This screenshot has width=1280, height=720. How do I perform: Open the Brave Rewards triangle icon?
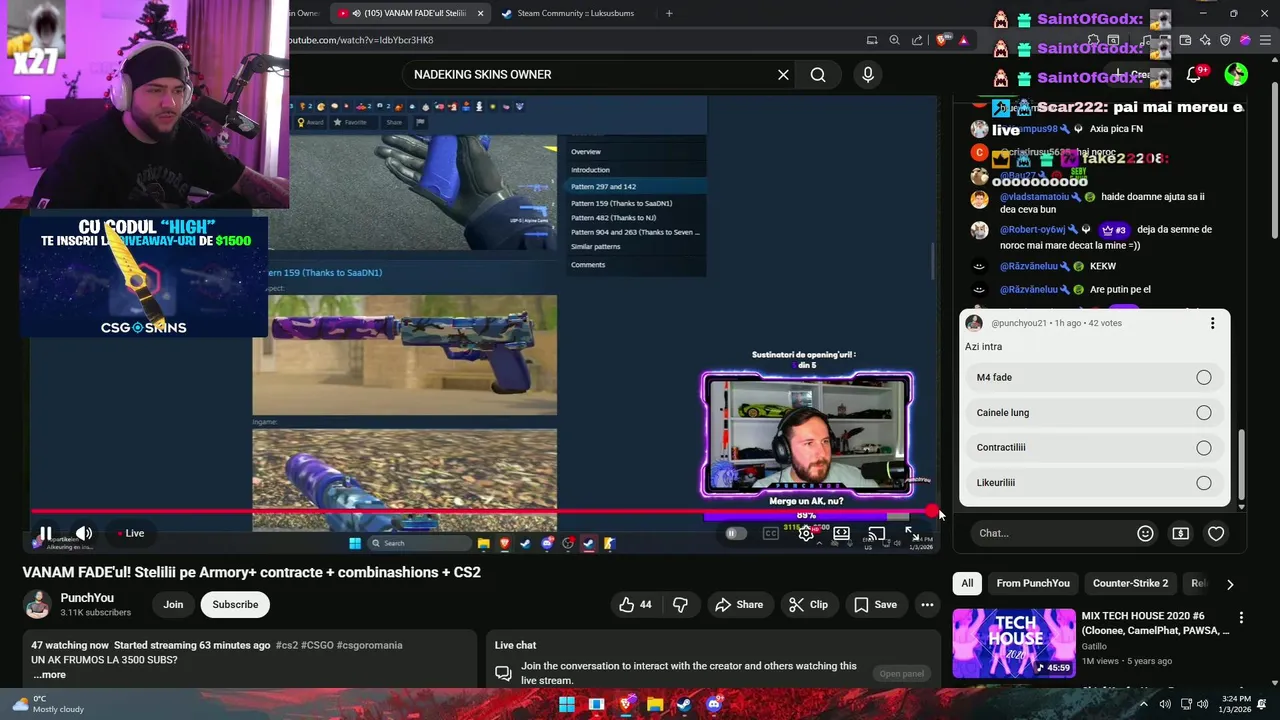pyautogui.click(x=964, y=40)
